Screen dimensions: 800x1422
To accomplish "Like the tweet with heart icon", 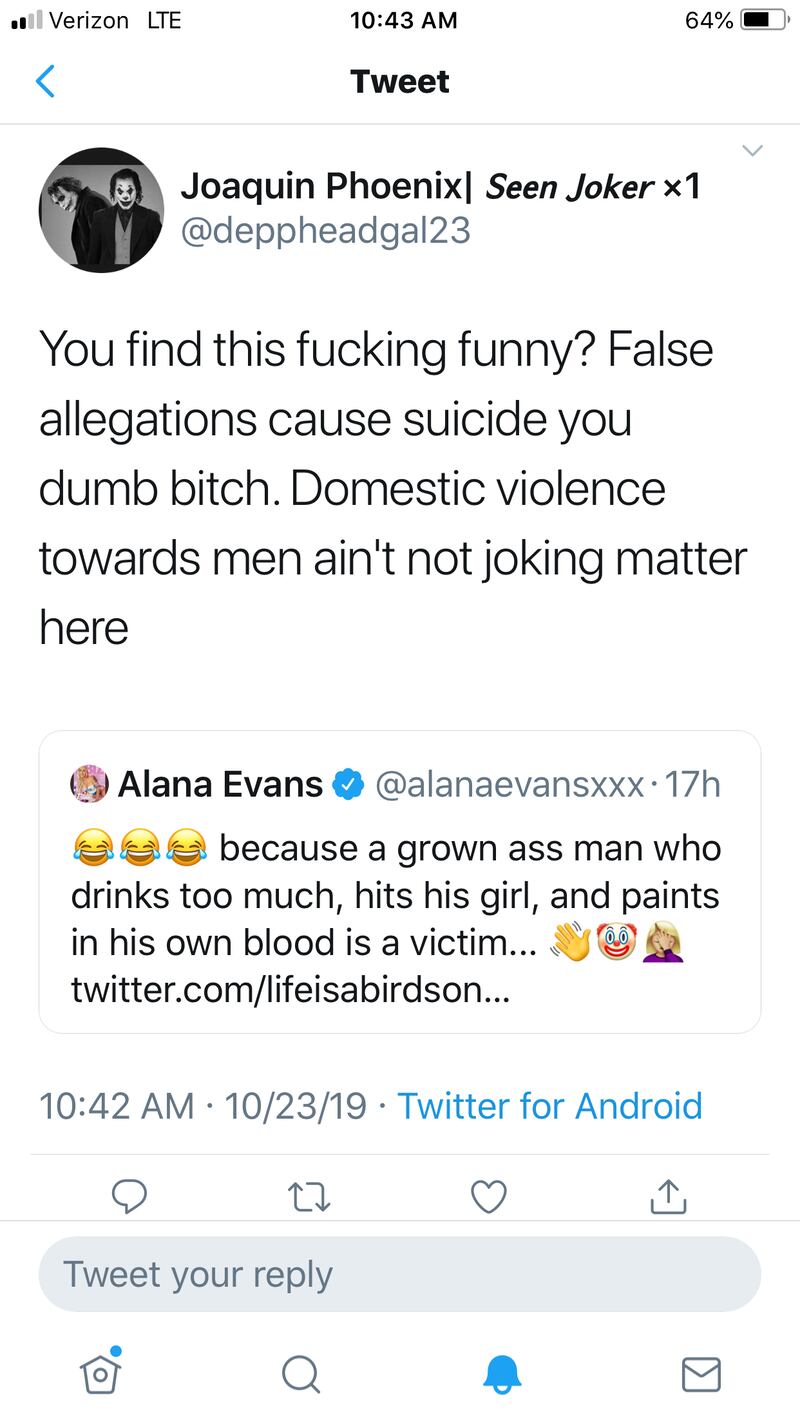I will coord(488,1194).
